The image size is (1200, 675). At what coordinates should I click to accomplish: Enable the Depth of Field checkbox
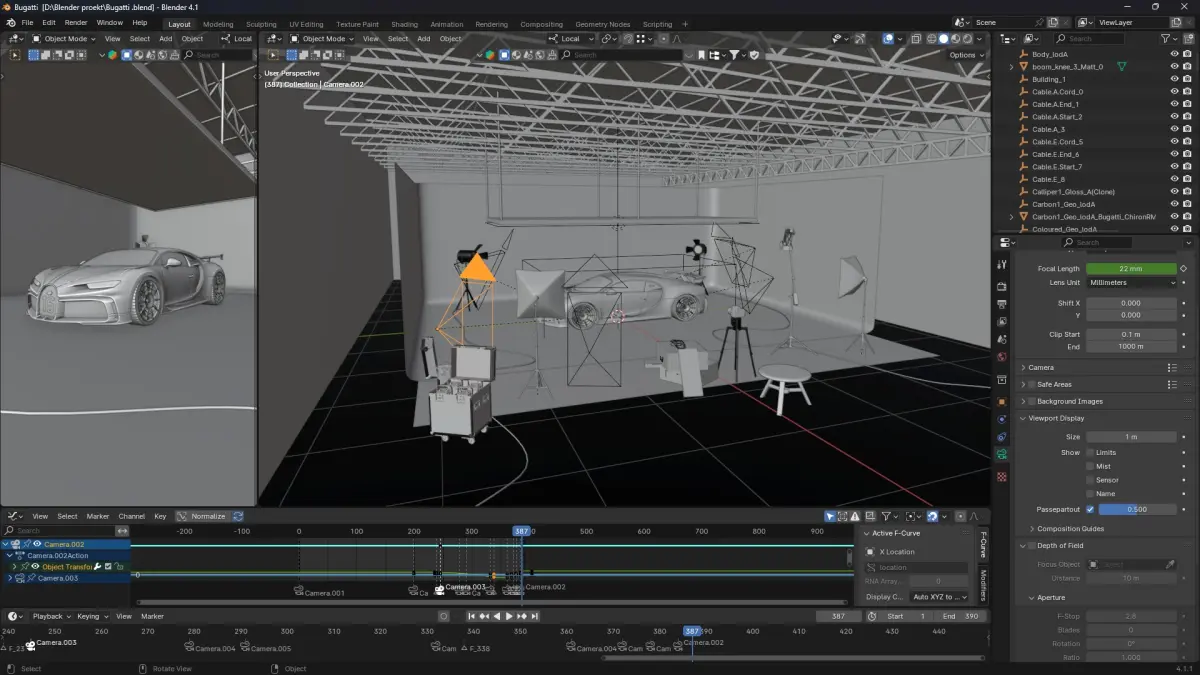[x=1032, y=545]
